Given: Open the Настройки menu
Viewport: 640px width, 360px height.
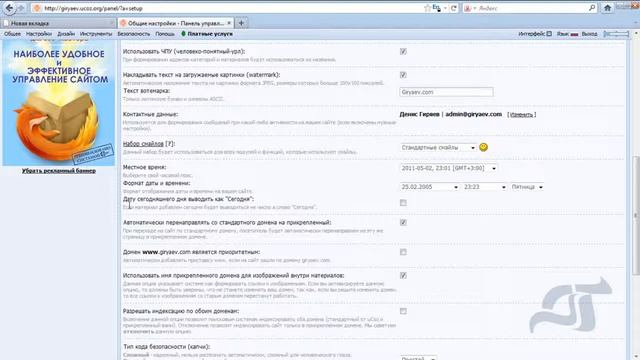Looking at the screenshot, I should coord(39,34).
